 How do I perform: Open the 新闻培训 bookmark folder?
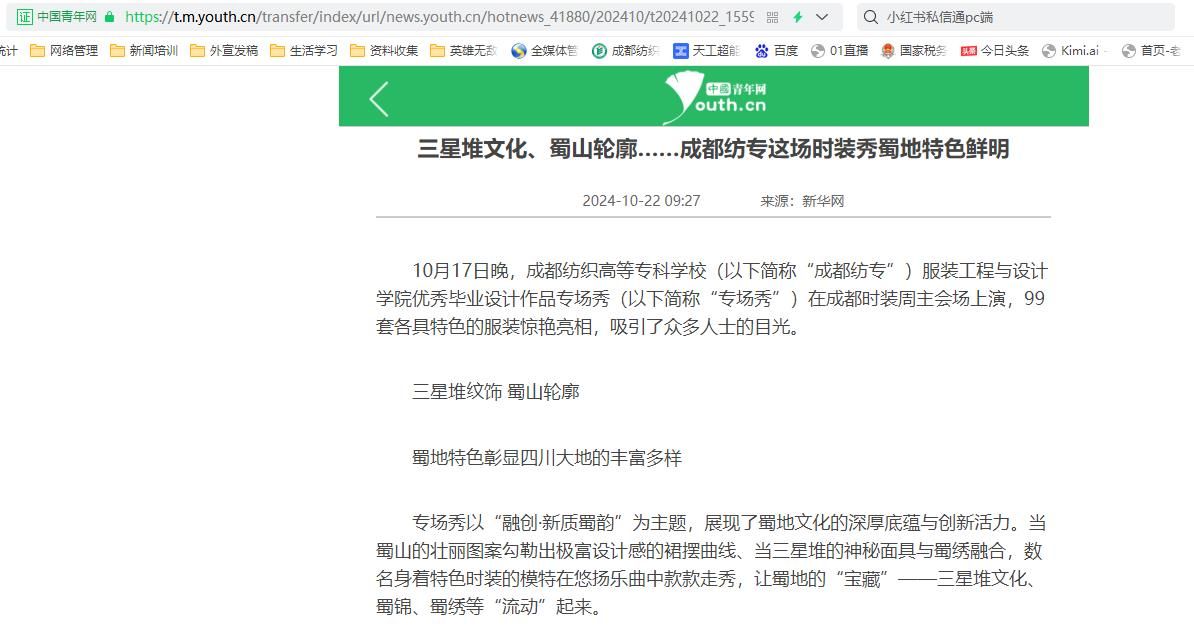pos(144,51)
